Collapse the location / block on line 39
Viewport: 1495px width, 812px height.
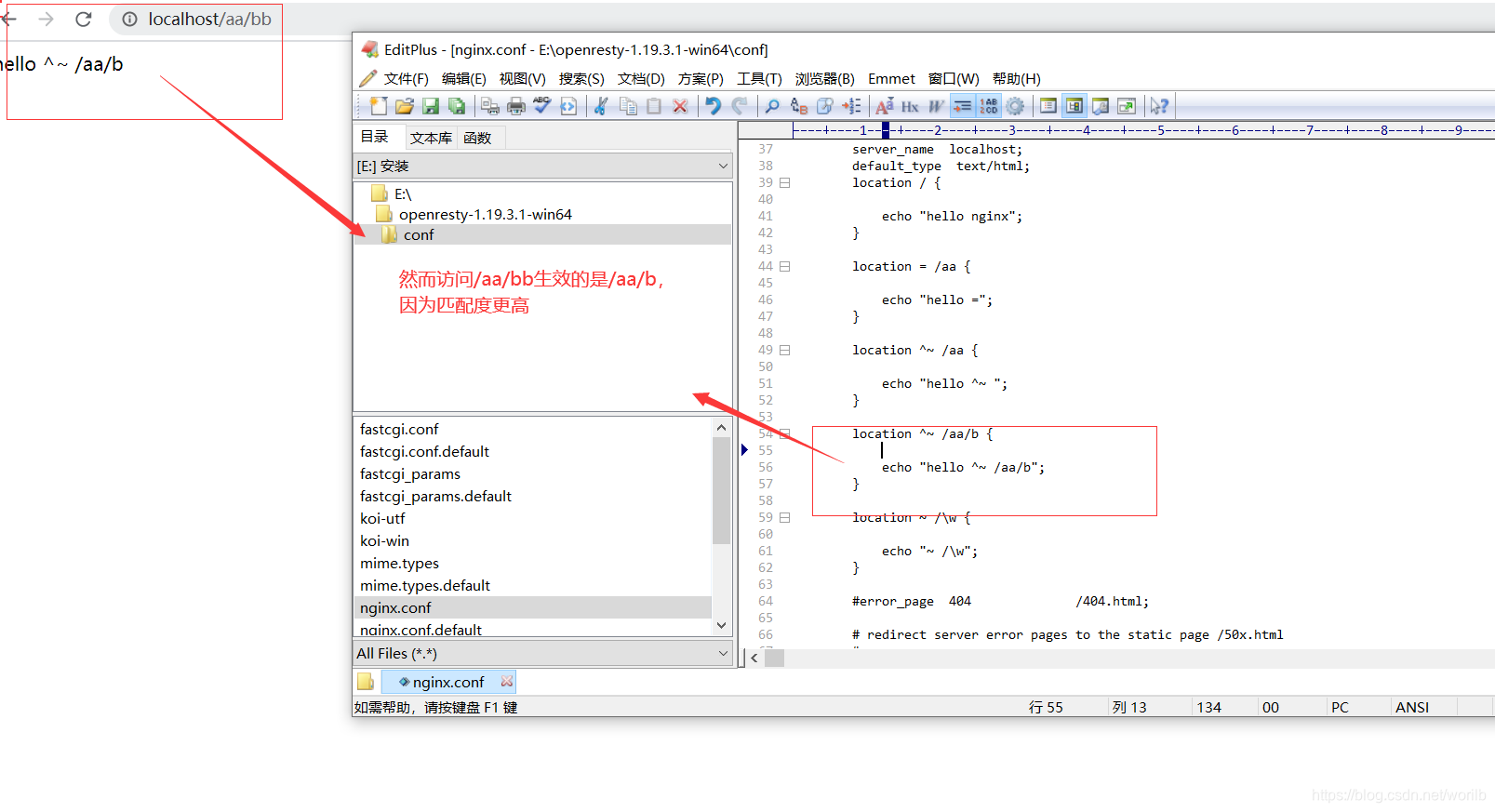pos(785,182)
